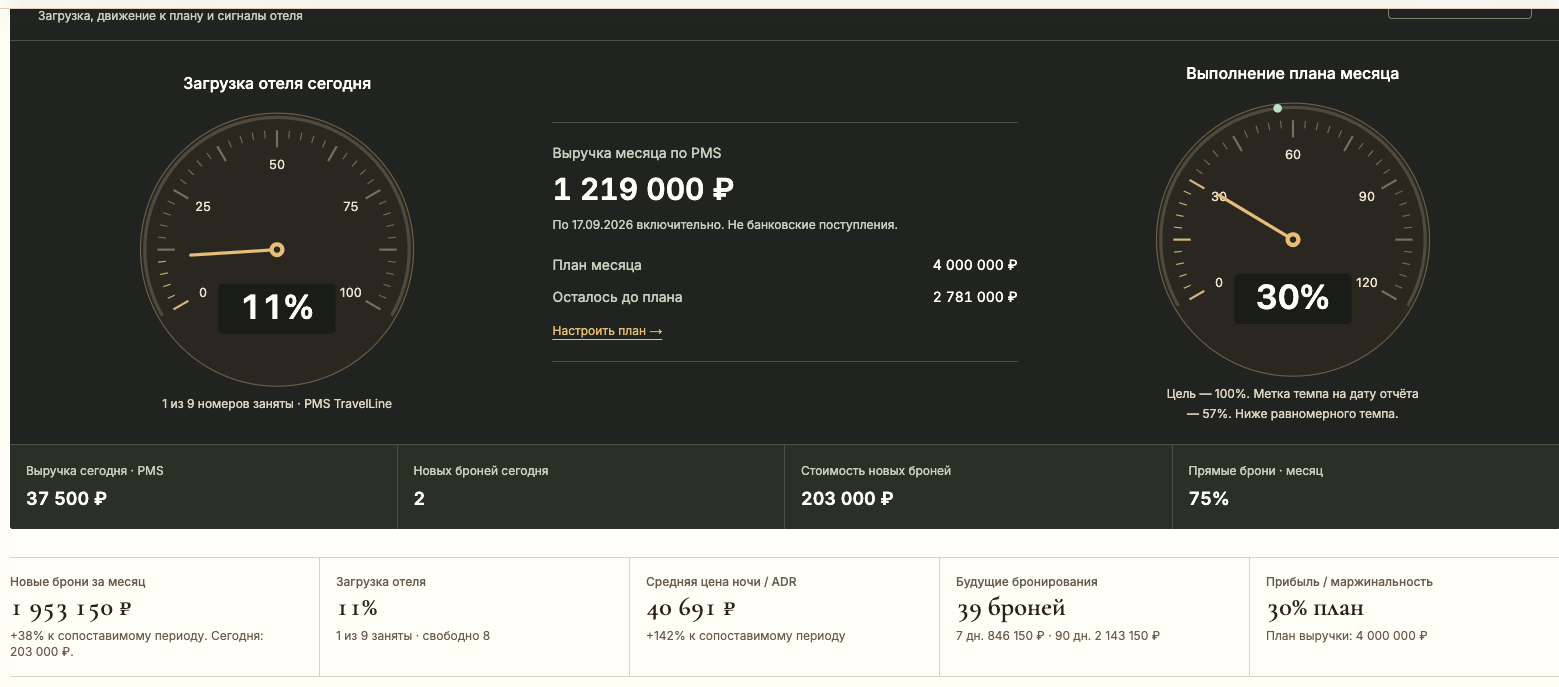This screenshot has width=1559, height=687.
Task: Open the "Настроить план →" link
Action: tap(607, 330)
